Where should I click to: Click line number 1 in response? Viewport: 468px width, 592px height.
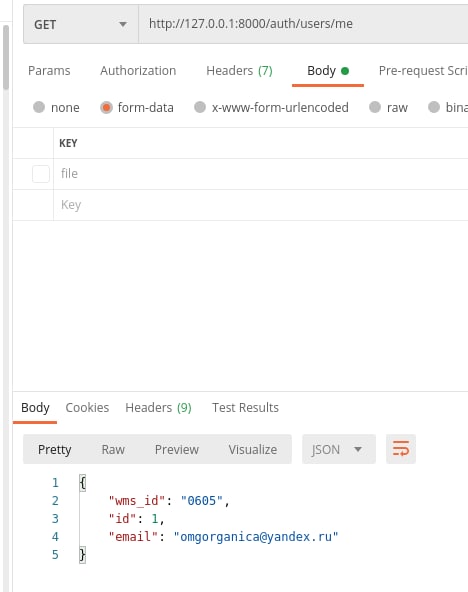(x=55, y=483)
